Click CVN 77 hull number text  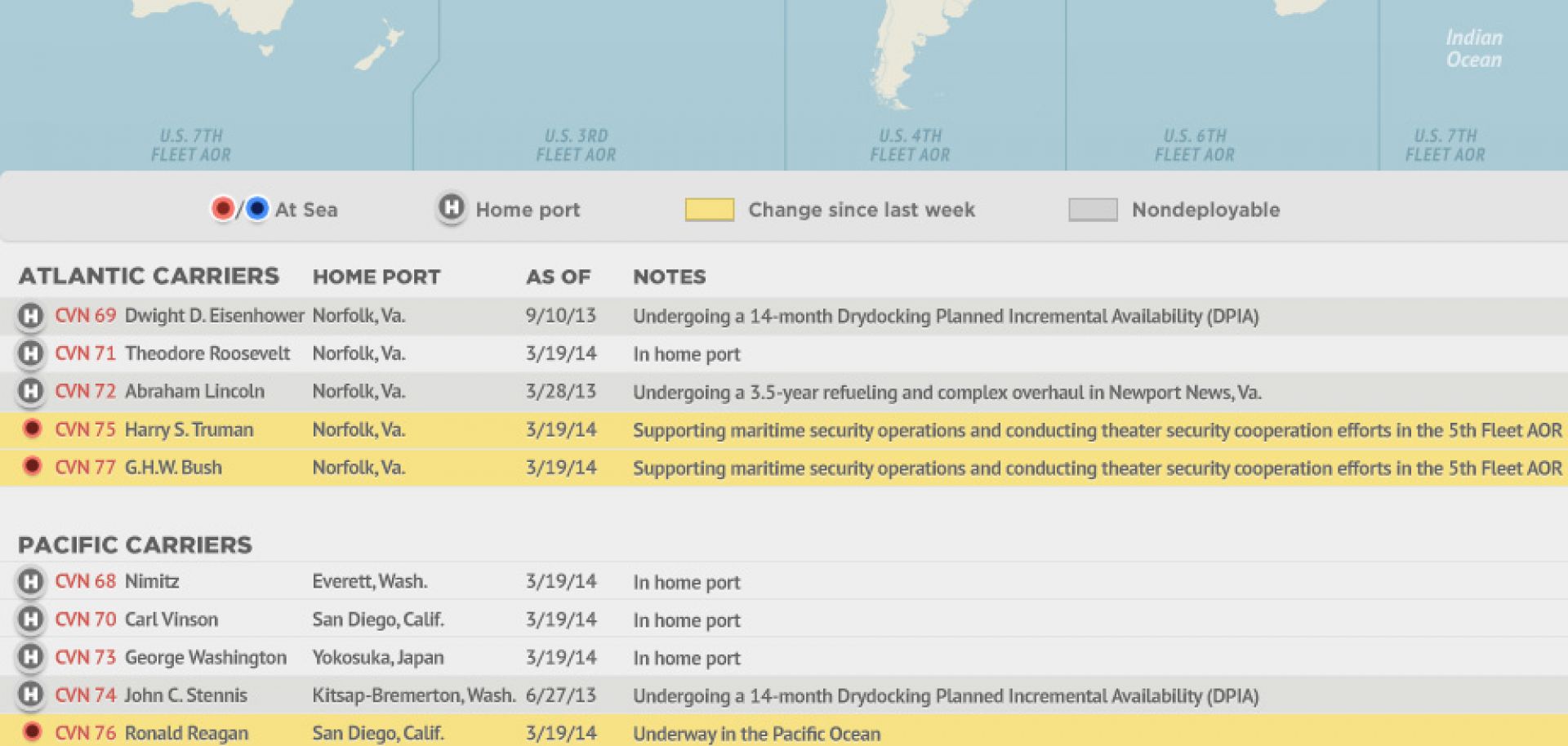(x=86, y=467)
